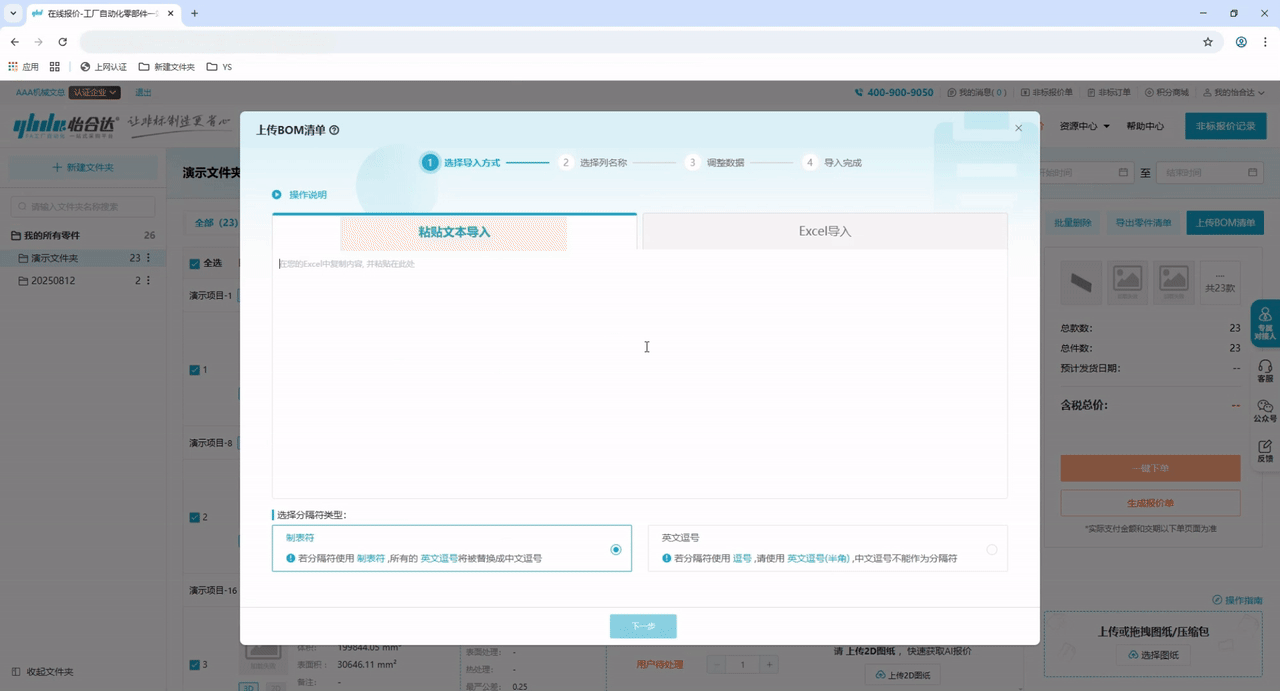Click the 公众号 WeChat sidebar icon
Screen dimensions: 1280x691
[x=1265, y=410]
